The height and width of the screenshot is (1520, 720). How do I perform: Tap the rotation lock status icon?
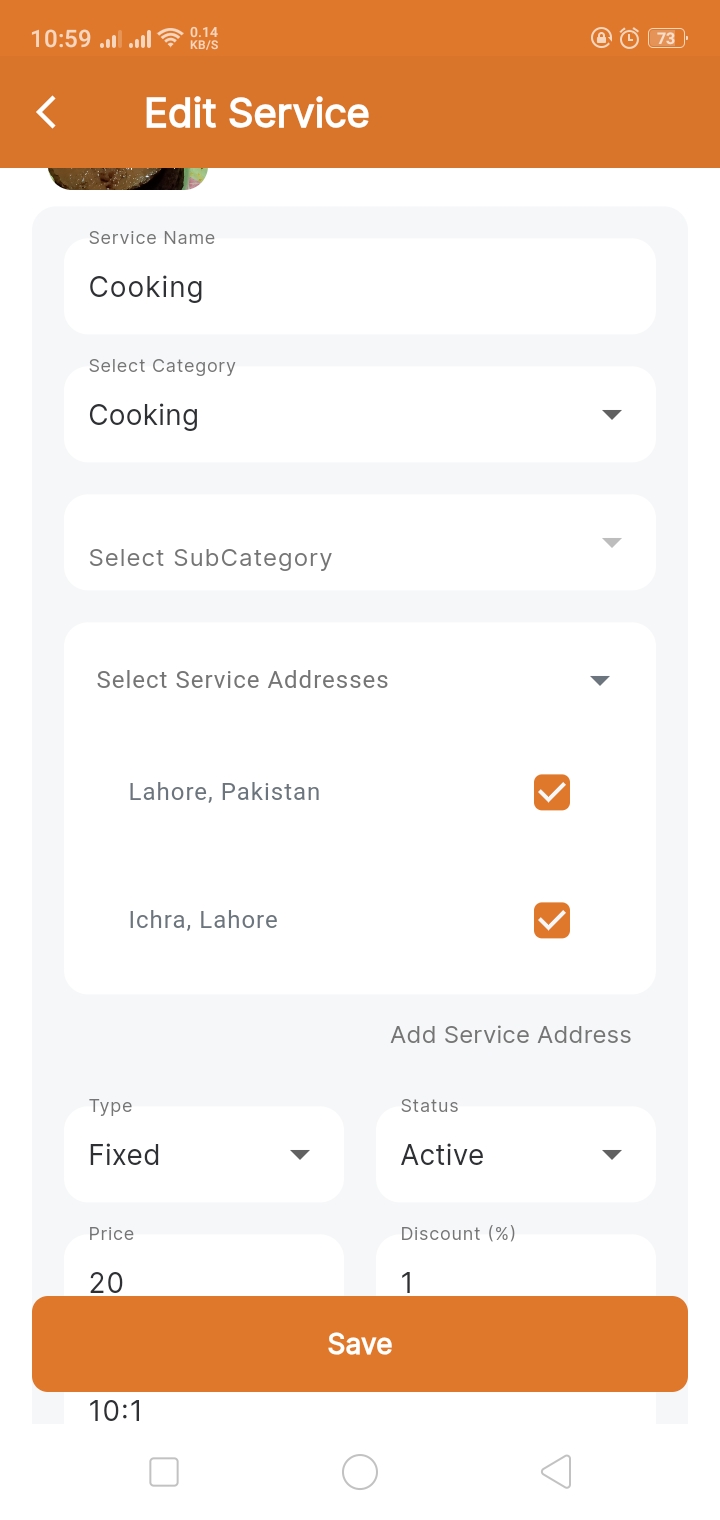click(x=601, y=39)
